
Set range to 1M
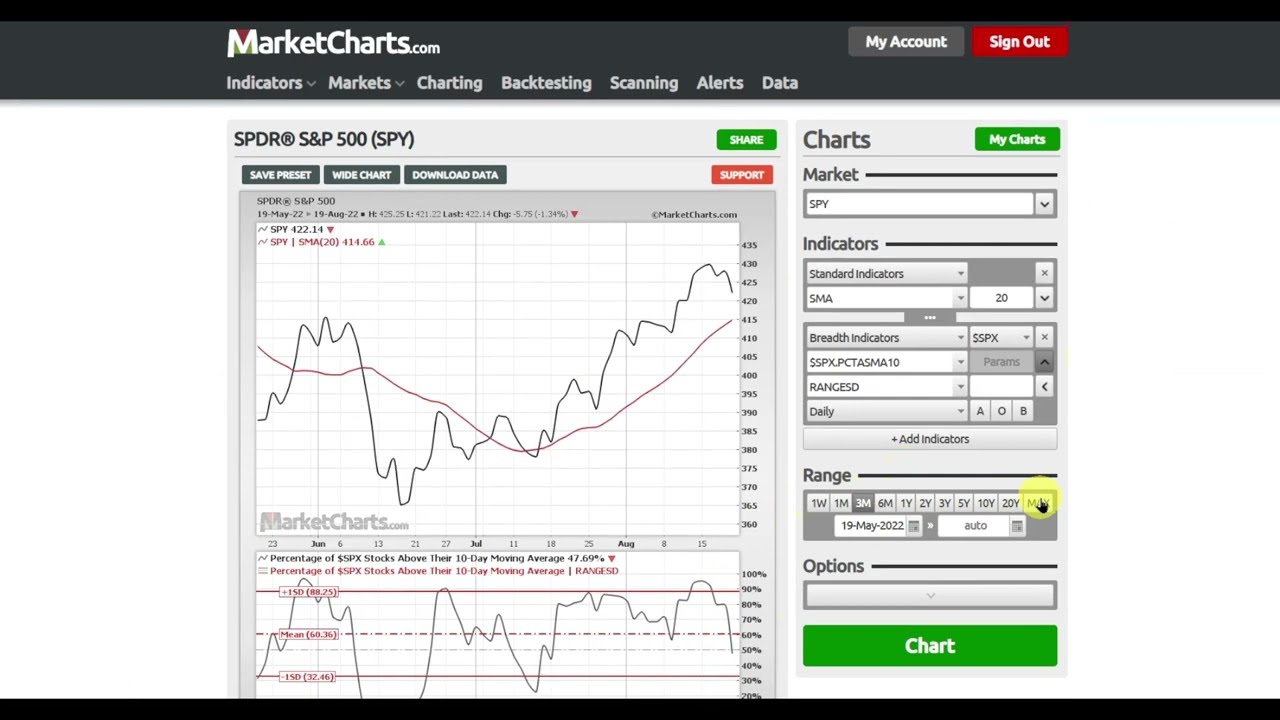click(x=841, y=503)
